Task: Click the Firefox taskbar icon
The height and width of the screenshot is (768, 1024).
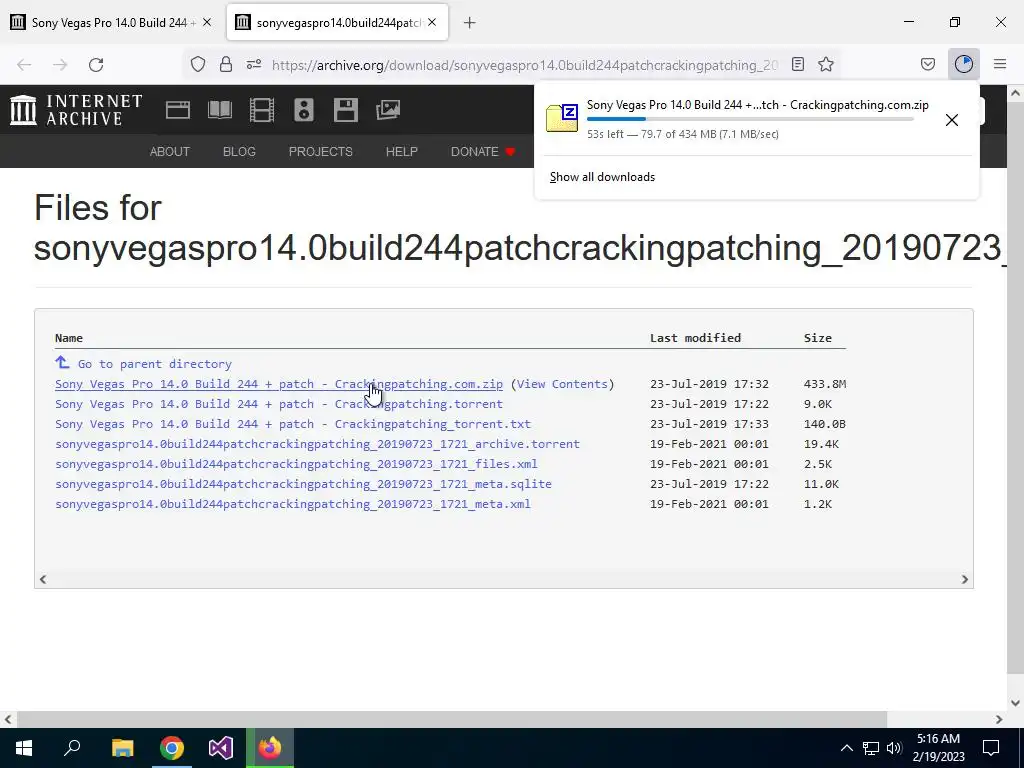Action: [270, 748]
